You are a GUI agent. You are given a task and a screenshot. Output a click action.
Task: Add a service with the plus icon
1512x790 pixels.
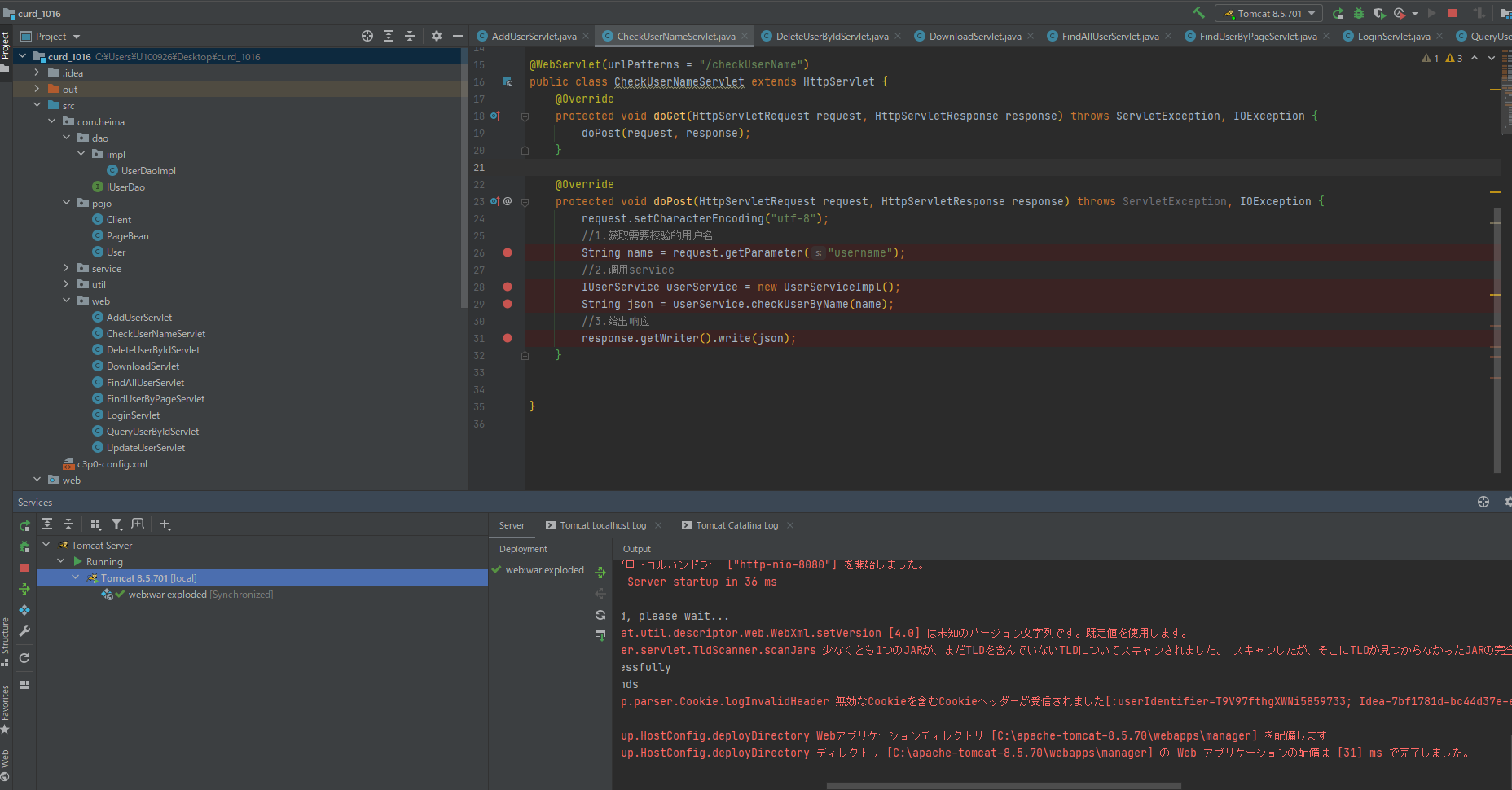[165, 524]
